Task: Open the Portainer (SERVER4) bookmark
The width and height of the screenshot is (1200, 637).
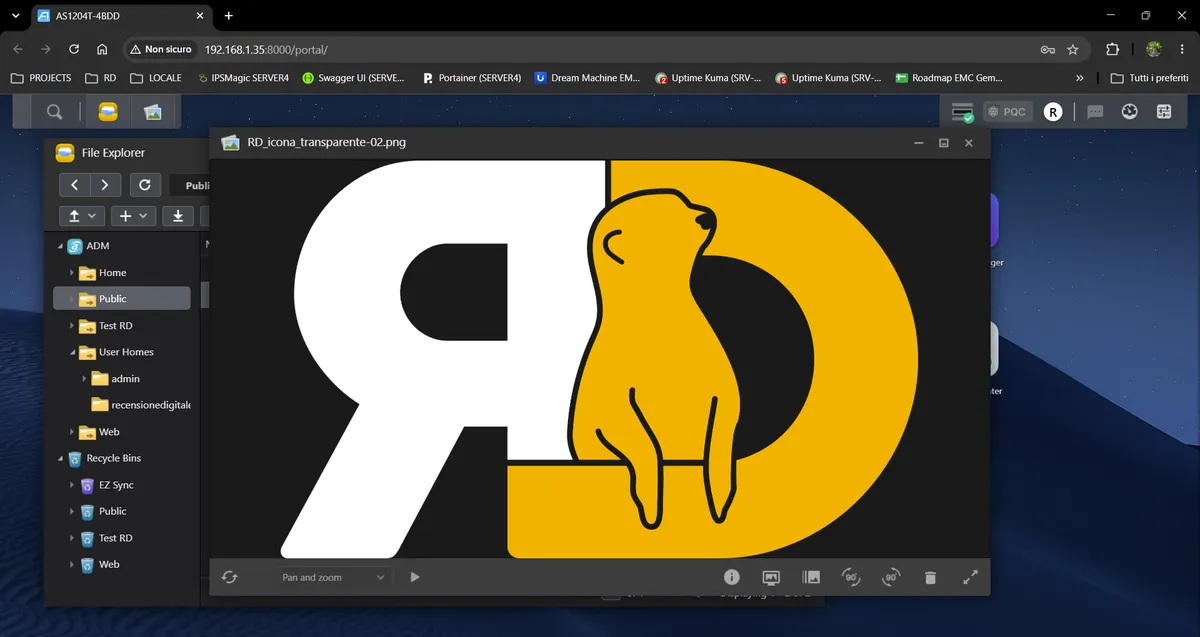Action: click(x=471, y=77)
